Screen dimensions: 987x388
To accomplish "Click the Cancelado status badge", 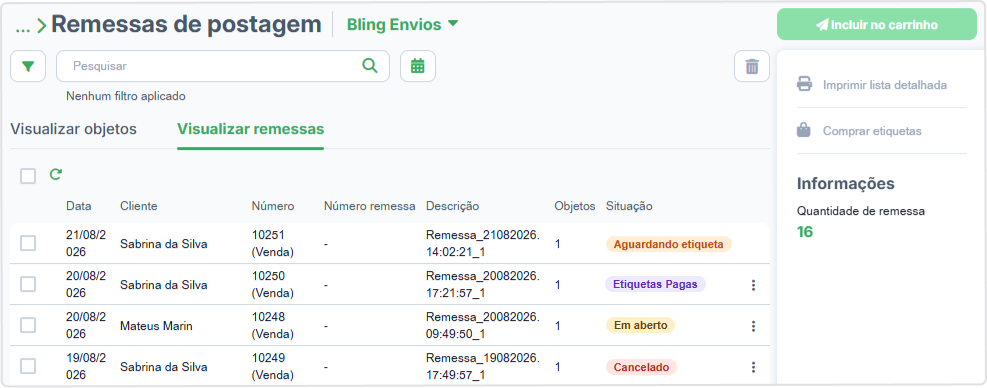I will [641, 367].
